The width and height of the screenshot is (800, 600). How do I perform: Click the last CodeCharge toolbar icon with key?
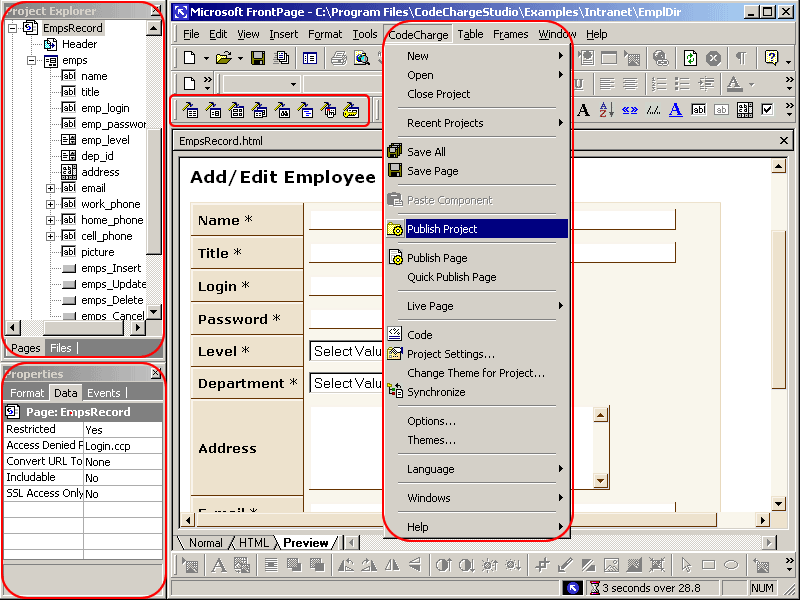[x=351, y=110]
